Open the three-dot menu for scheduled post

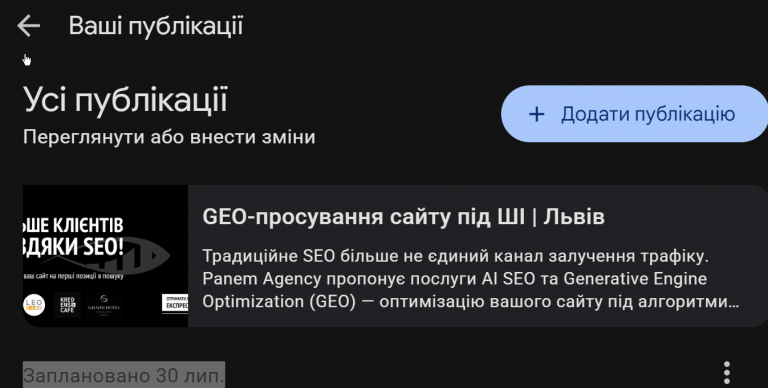tap(727, 373)
